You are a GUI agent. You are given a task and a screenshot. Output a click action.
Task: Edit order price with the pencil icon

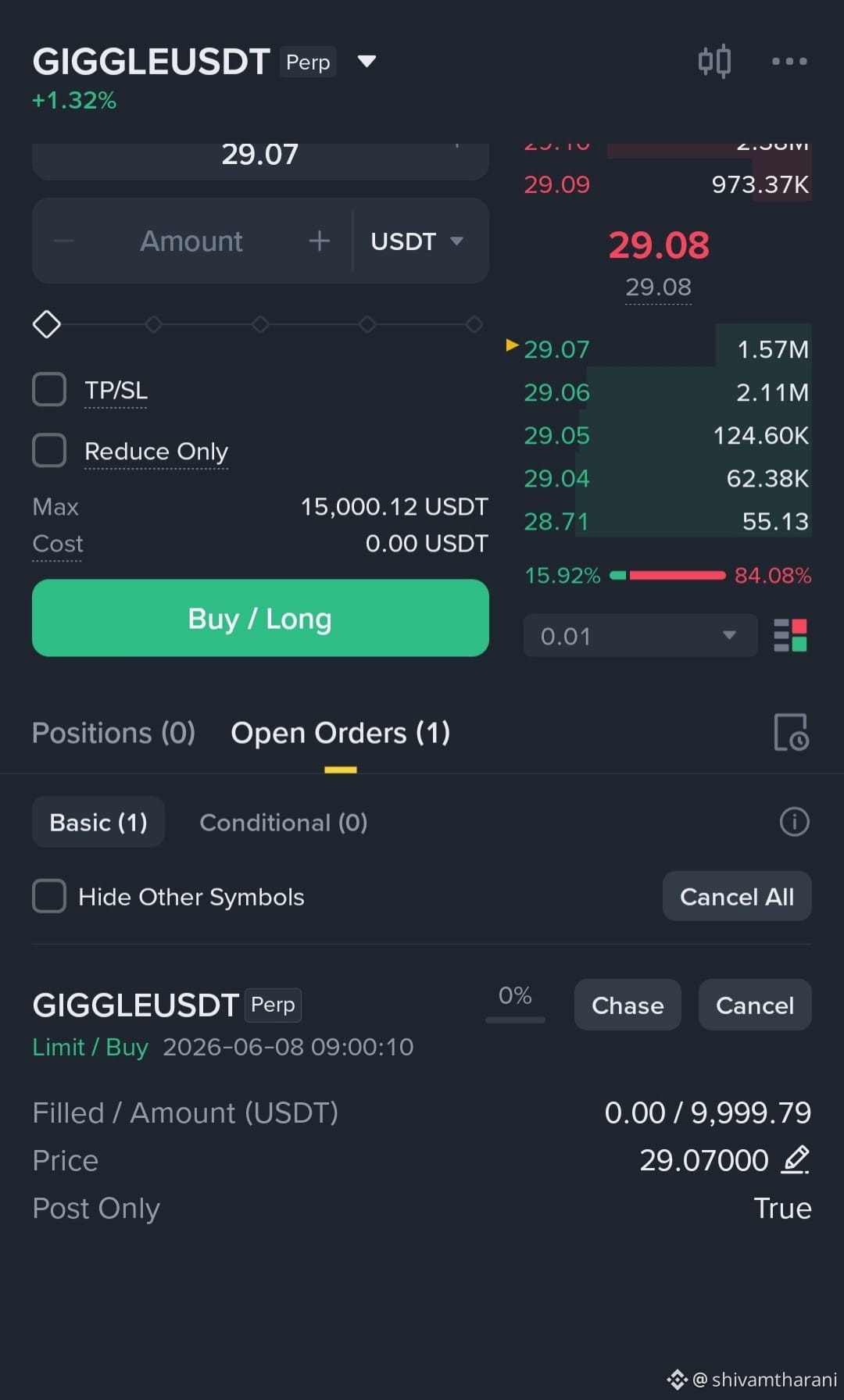coord(796,1159)
